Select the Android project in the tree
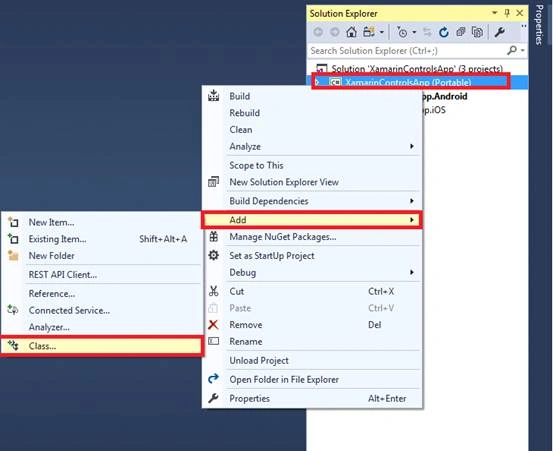Viewport: 553px width, 451px height. [x=445, y=96]
